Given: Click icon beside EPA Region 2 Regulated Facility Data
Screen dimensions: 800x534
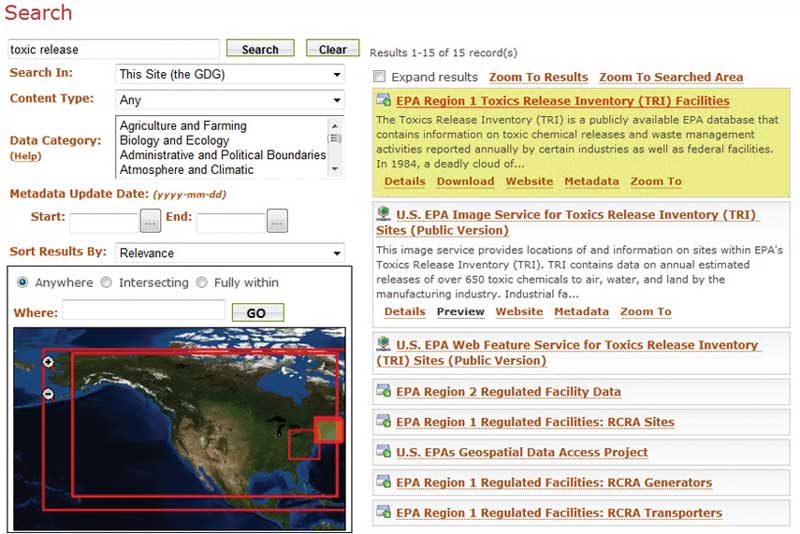Looking at the screenshot, I should click(x=384, y=391).
